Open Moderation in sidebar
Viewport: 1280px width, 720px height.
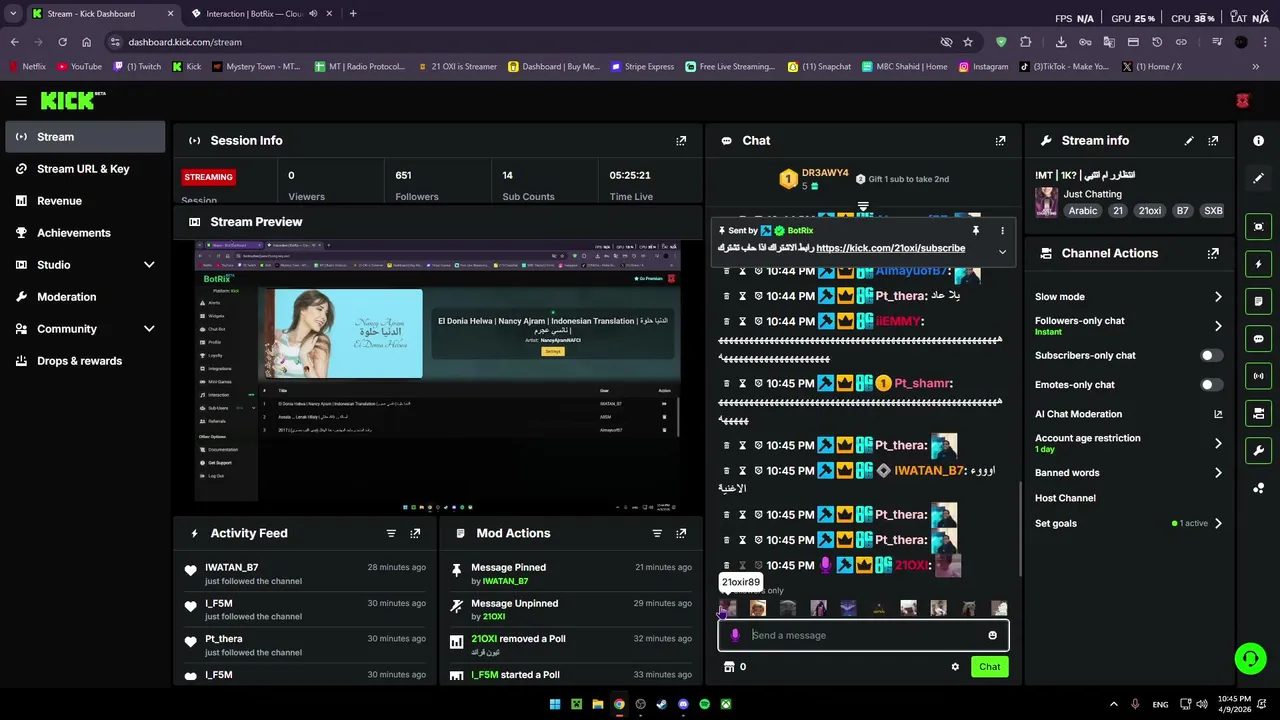[84, 297]
